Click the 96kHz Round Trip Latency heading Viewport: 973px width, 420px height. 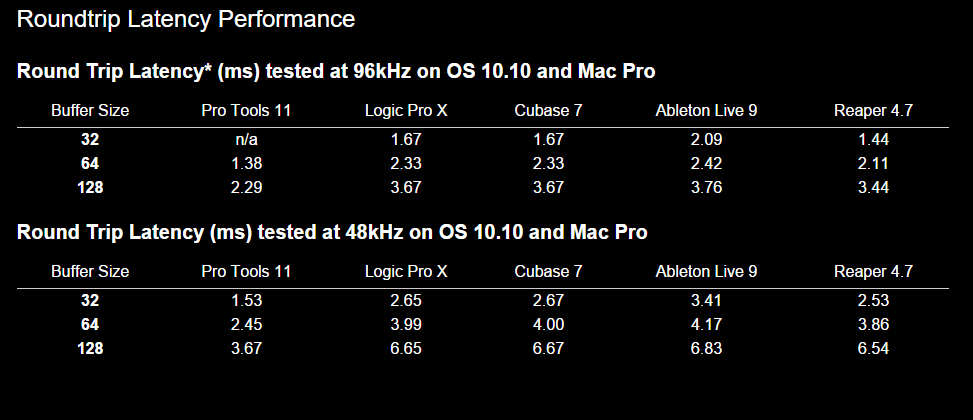click(336, 71)
